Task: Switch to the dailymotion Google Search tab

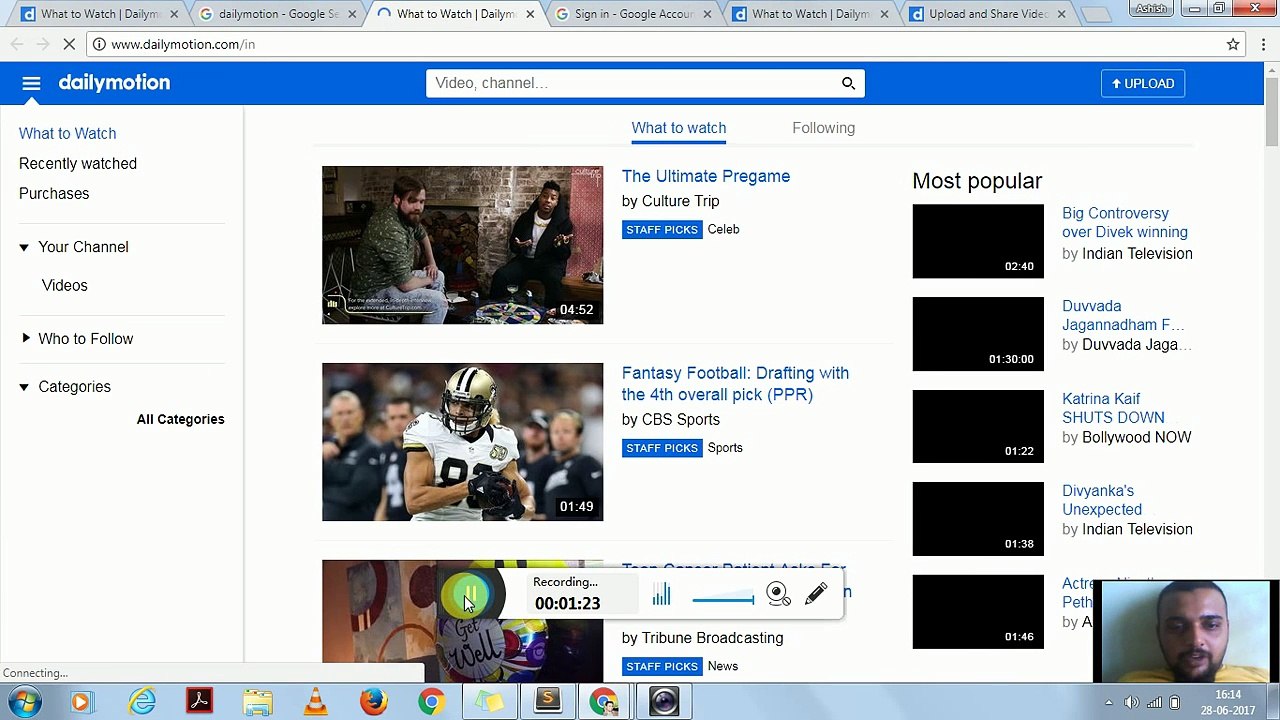Action: (x=277, y=14)
